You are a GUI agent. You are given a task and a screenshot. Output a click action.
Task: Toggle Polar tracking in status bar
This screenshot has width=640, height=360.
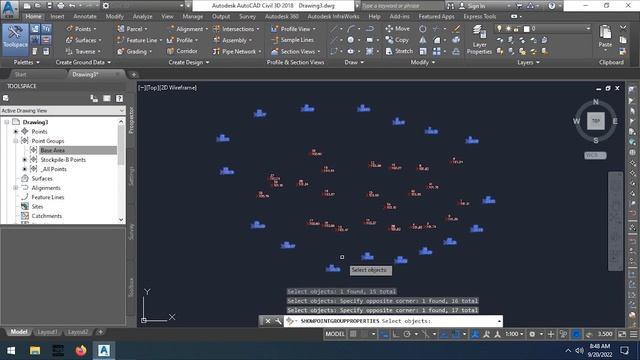click(x=407, y=334)
